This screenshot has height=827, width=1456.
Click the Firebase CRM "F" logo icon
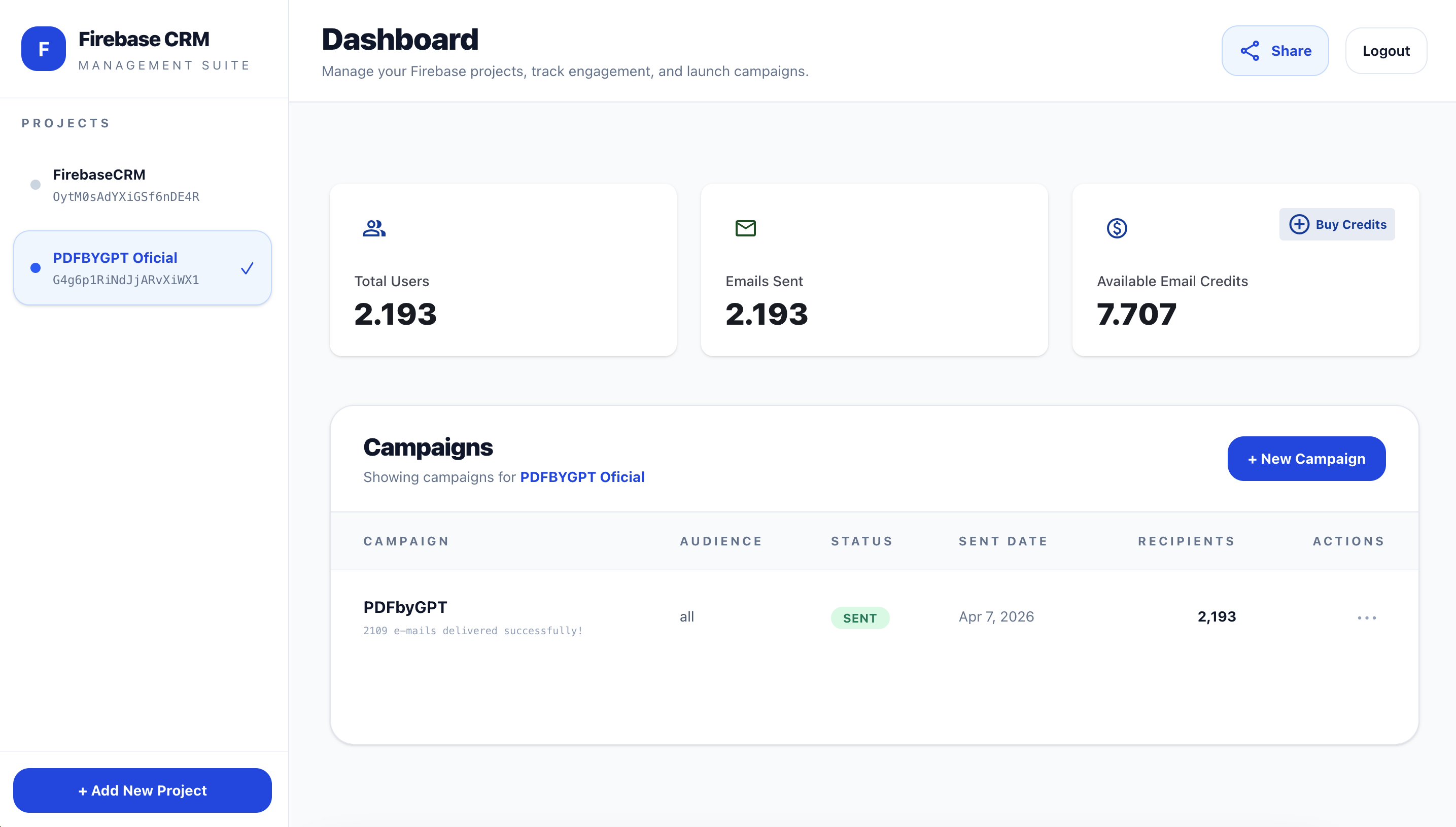coord(43,49)
